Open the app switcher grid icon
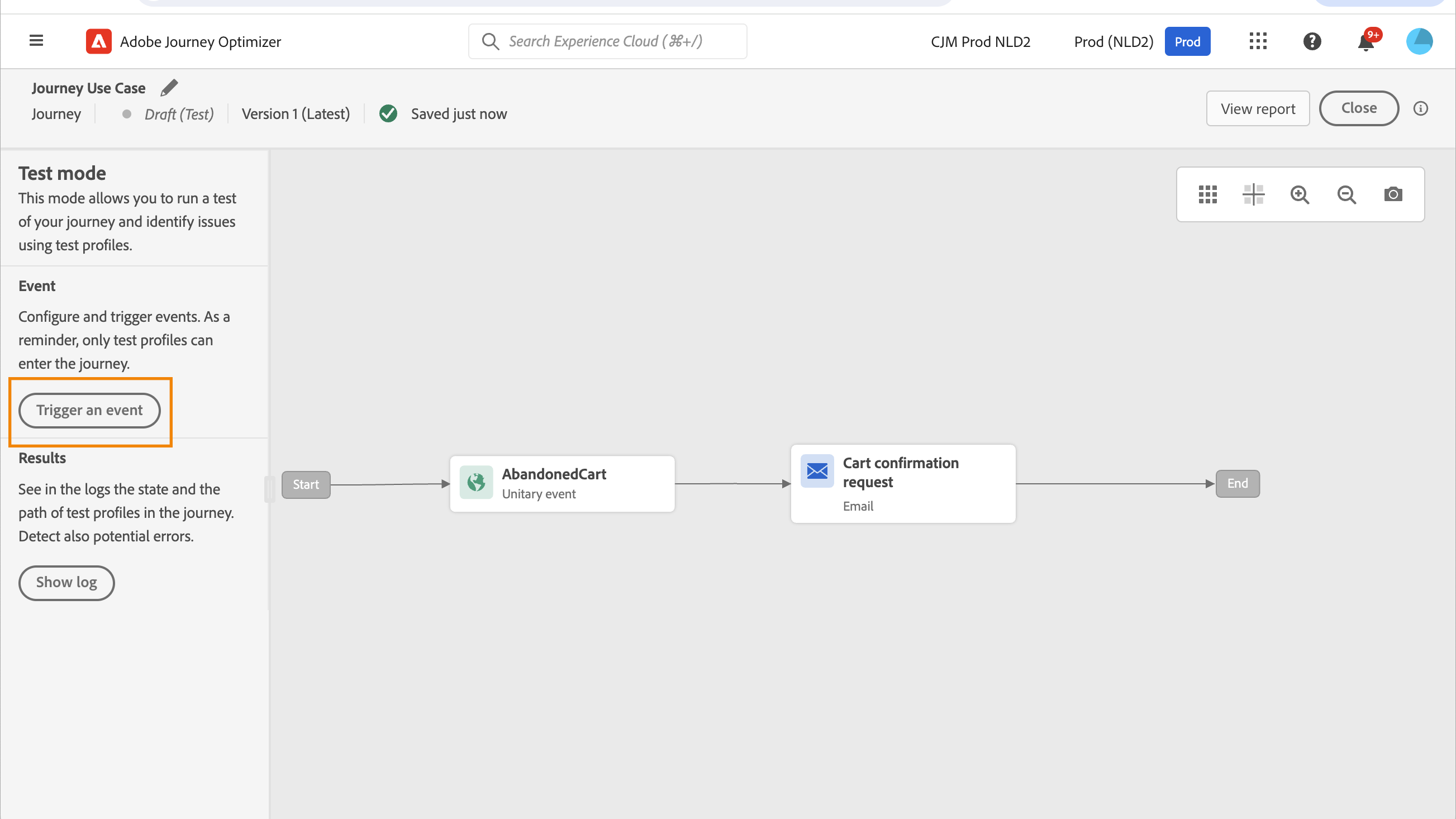This screenshot has width=1456, height=819. pos(1258,41)
